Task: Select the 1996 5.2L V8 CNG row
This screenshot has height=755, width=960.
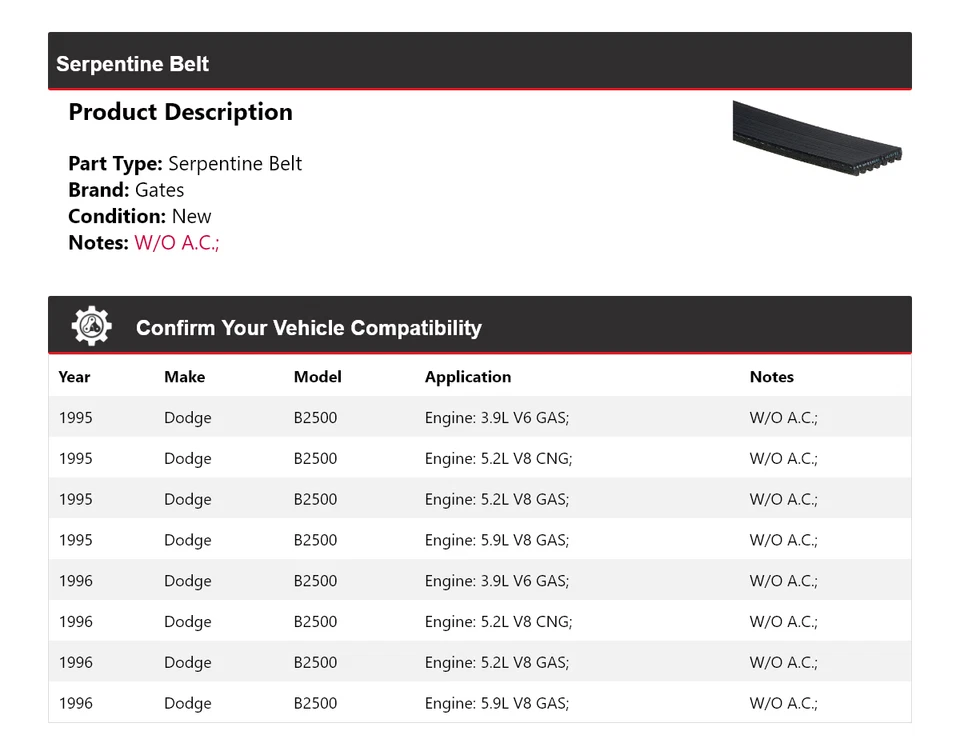Action: coord(479,622)
